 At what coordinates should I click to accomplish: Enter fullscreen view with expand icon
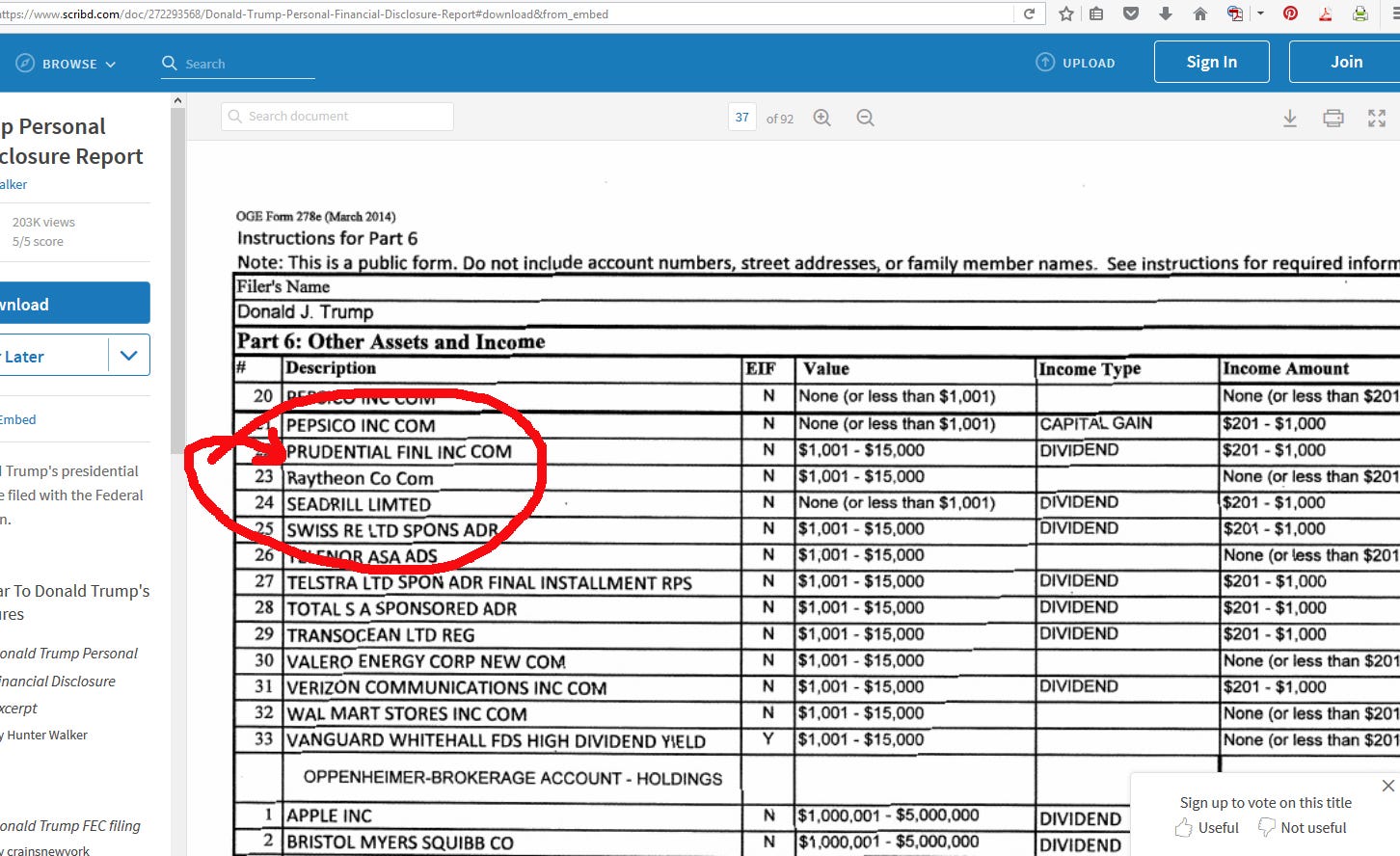point(1377,119)
